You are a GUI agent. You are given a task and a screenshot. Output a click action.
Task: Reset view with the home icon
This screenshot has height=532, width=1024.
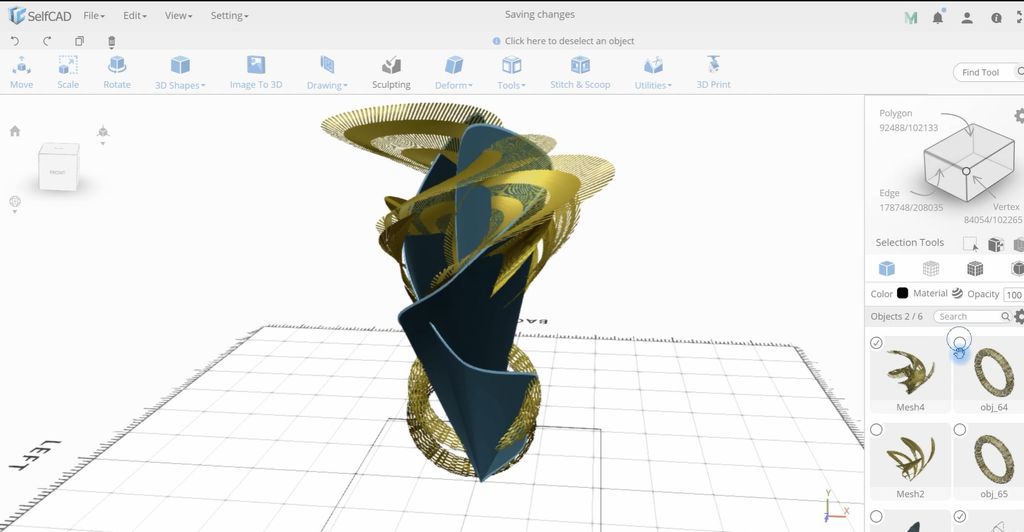[15, 131]
